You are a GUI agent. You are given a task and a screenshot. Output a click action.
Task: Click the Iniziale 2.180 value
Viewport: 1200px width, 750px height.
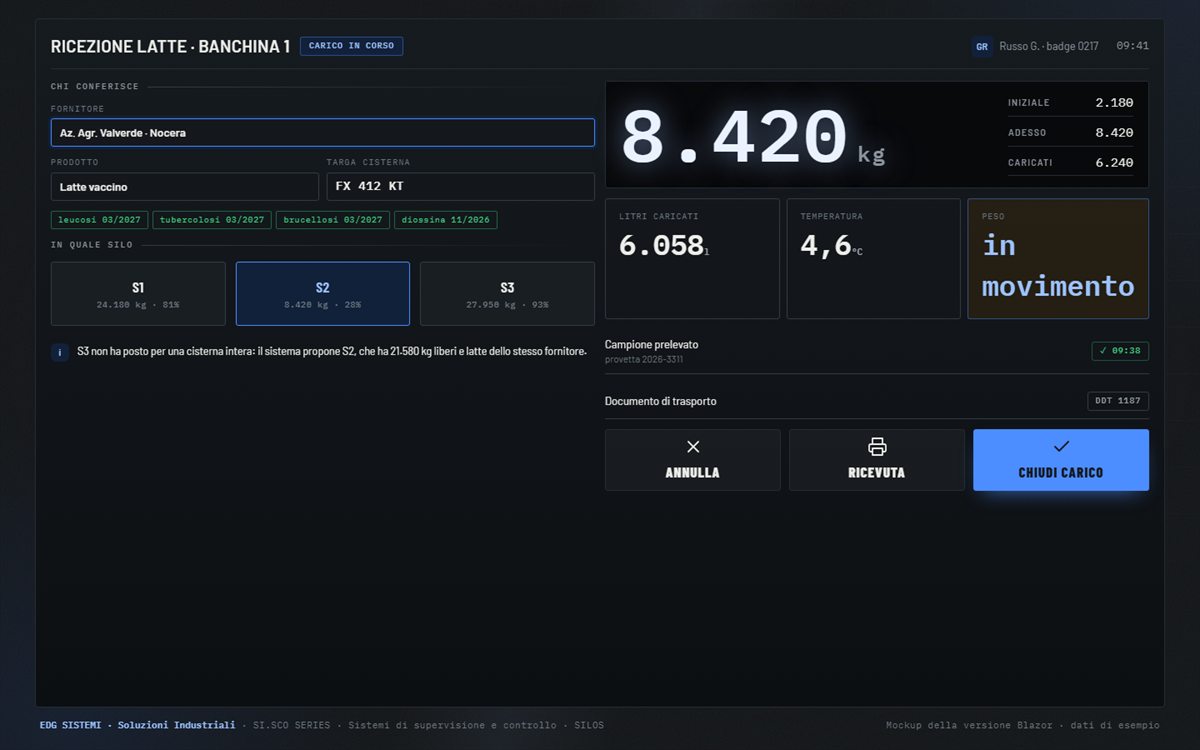tap(1114, 103)
